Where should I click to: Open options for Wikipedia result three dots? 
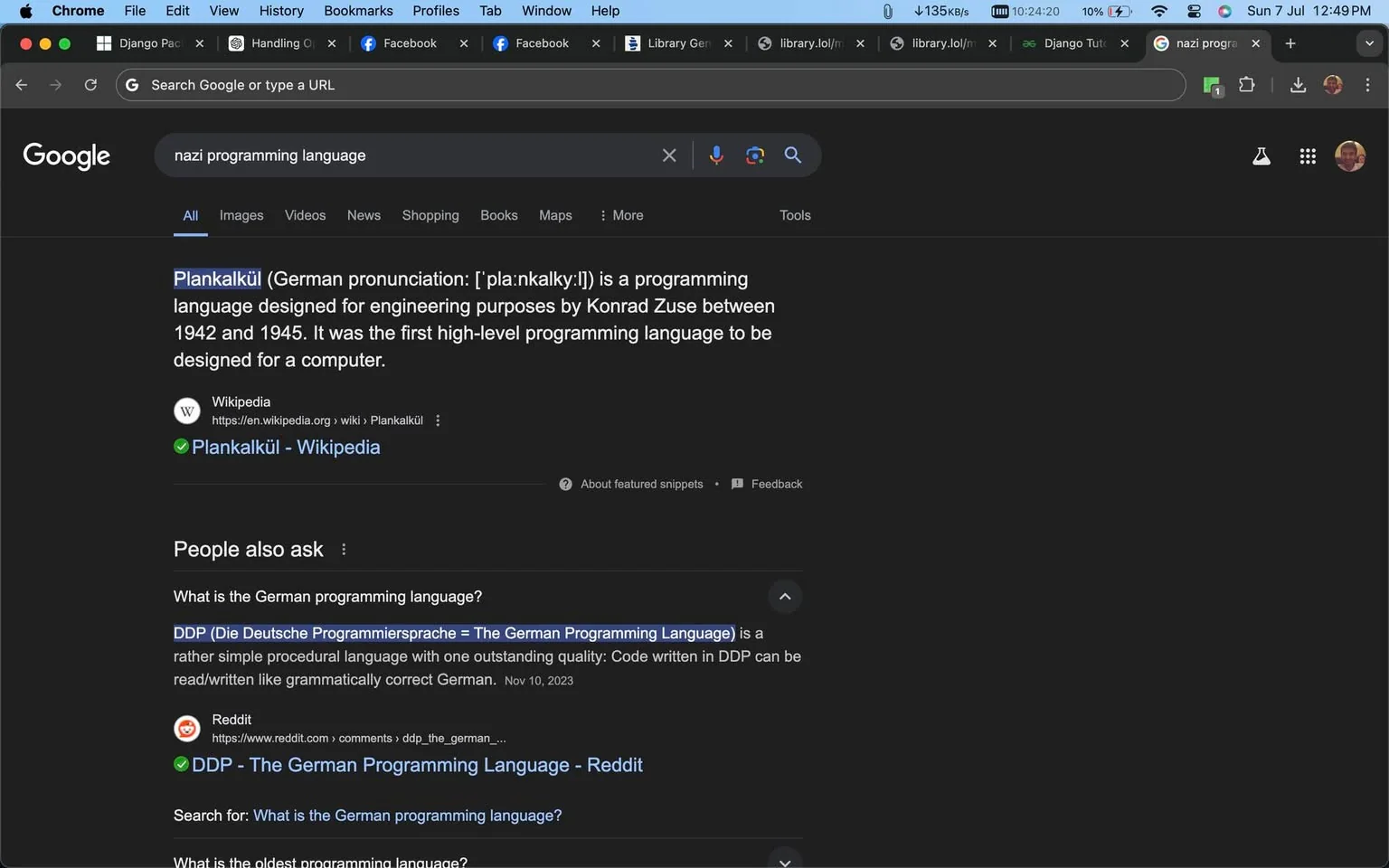438,420
